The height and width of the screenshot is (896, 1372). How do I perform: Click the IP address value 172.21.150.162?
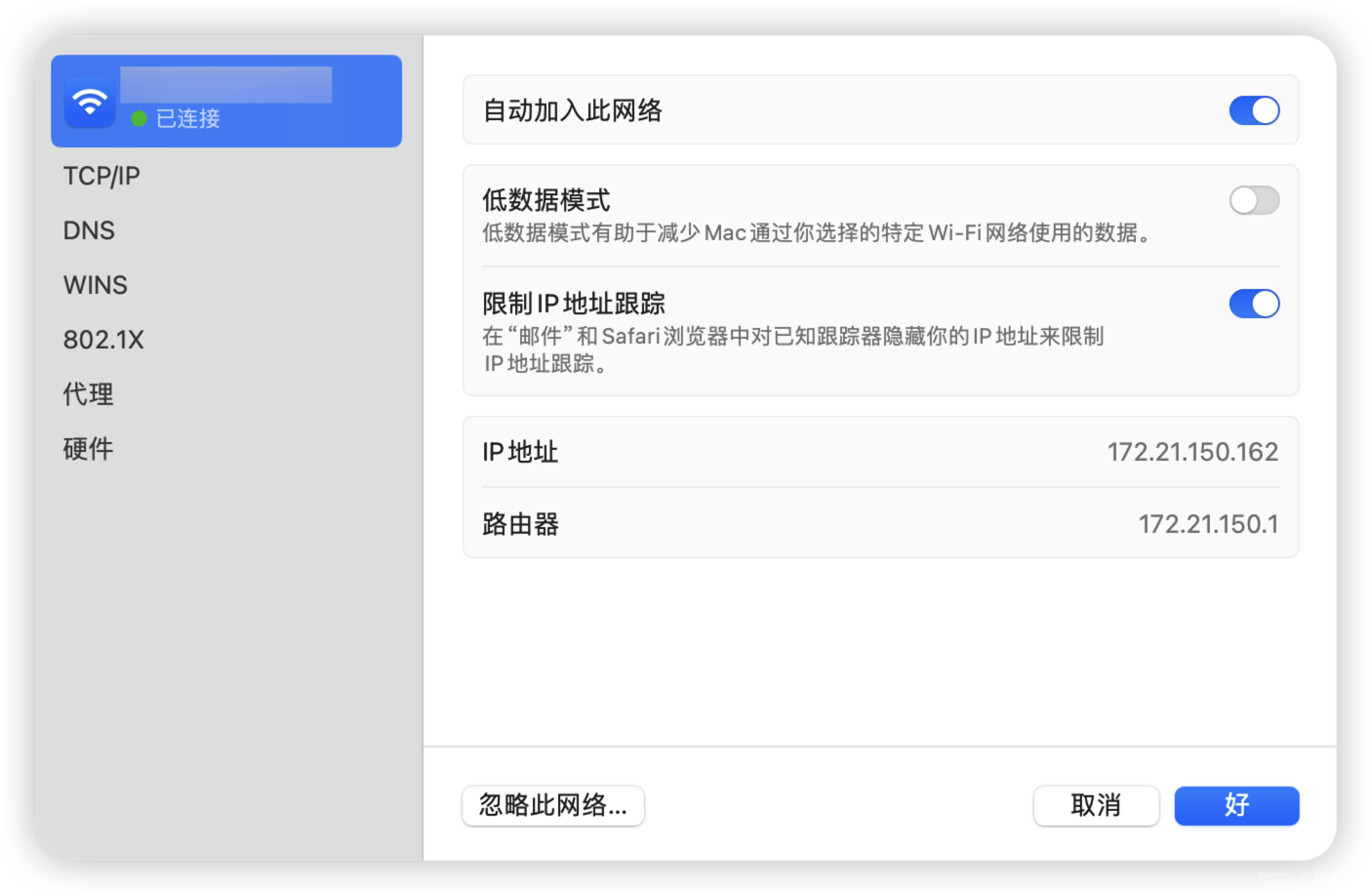point(1191,452)
